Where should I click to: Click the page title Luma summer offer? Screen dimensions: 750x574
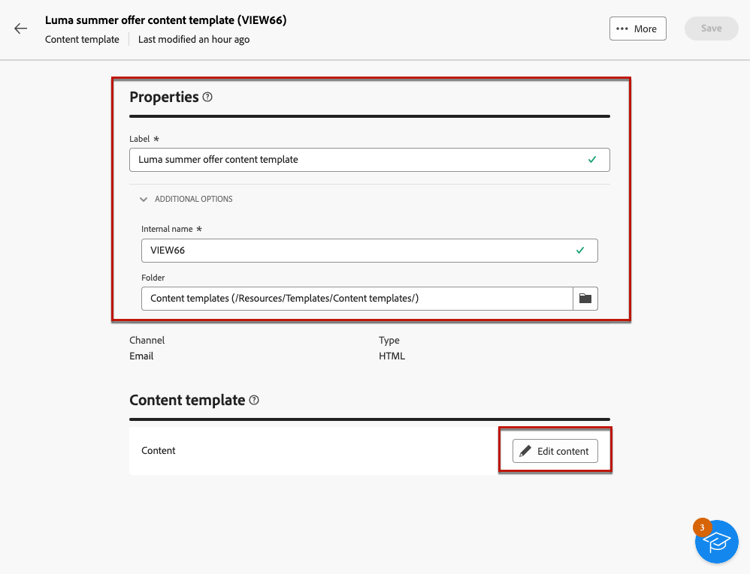coord(166,20)
